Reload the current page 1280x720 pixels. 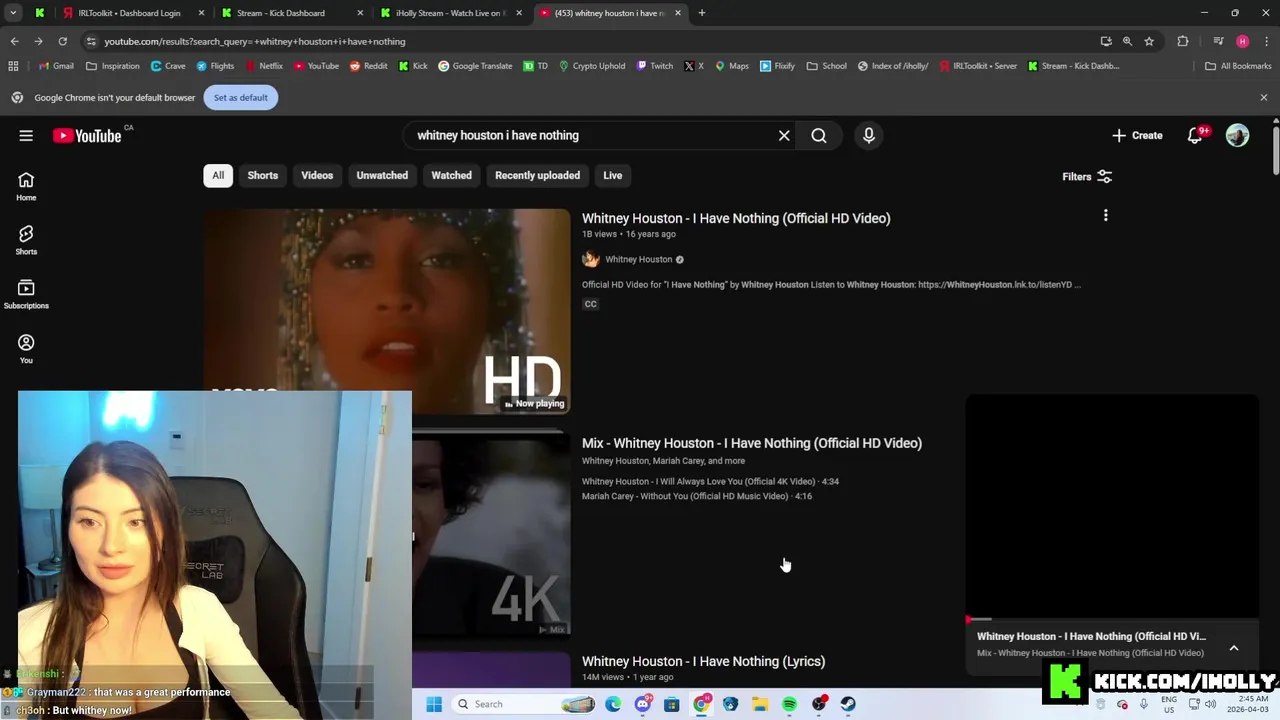62,41
